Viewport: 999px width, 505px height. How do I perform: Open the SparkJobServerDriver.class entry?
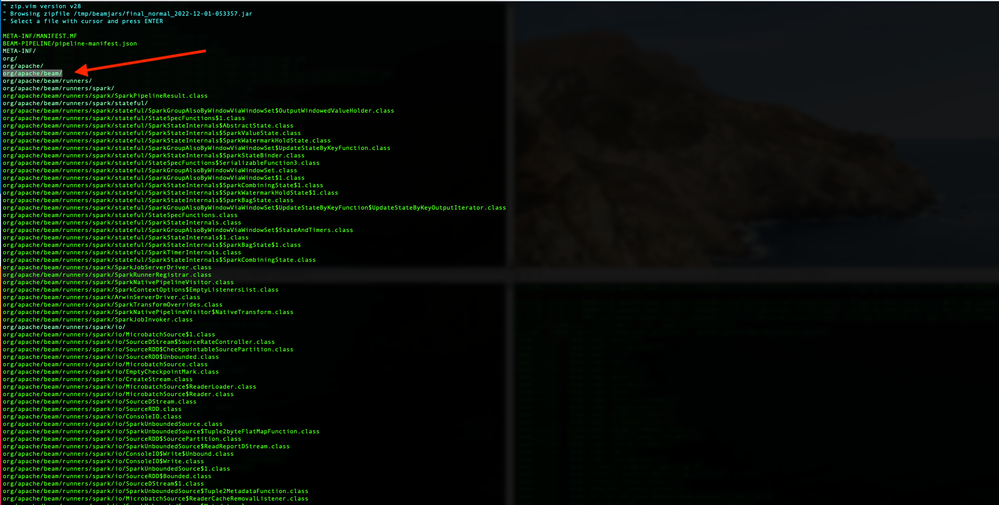[104, 267]
